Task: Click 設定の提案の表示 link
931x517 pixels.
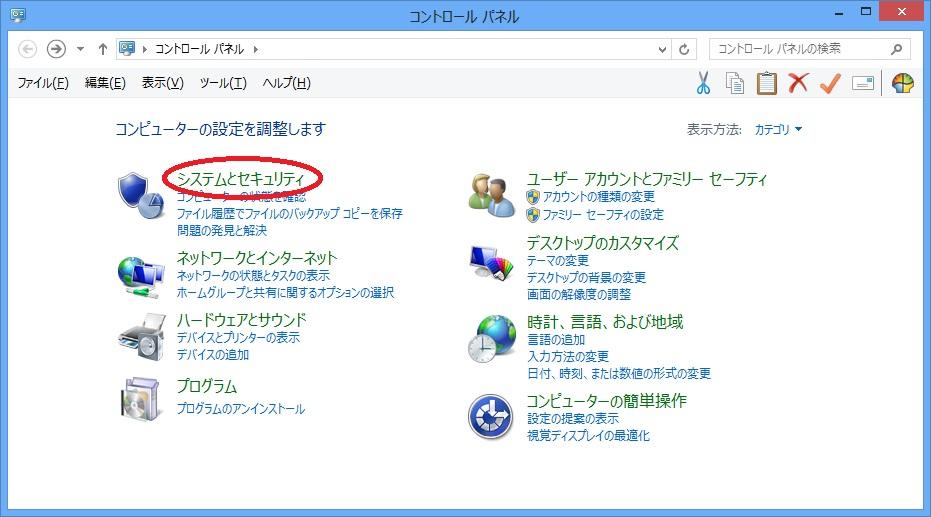Action: coord(572,418)
